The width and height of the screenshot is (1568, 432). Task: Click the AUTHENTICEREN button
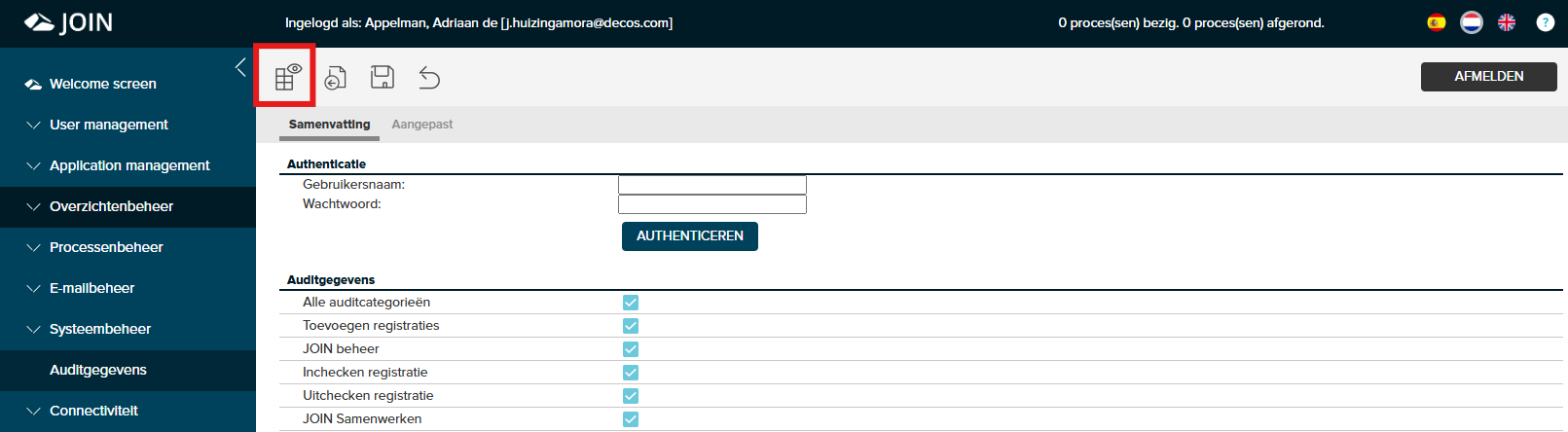pos(690,236)
